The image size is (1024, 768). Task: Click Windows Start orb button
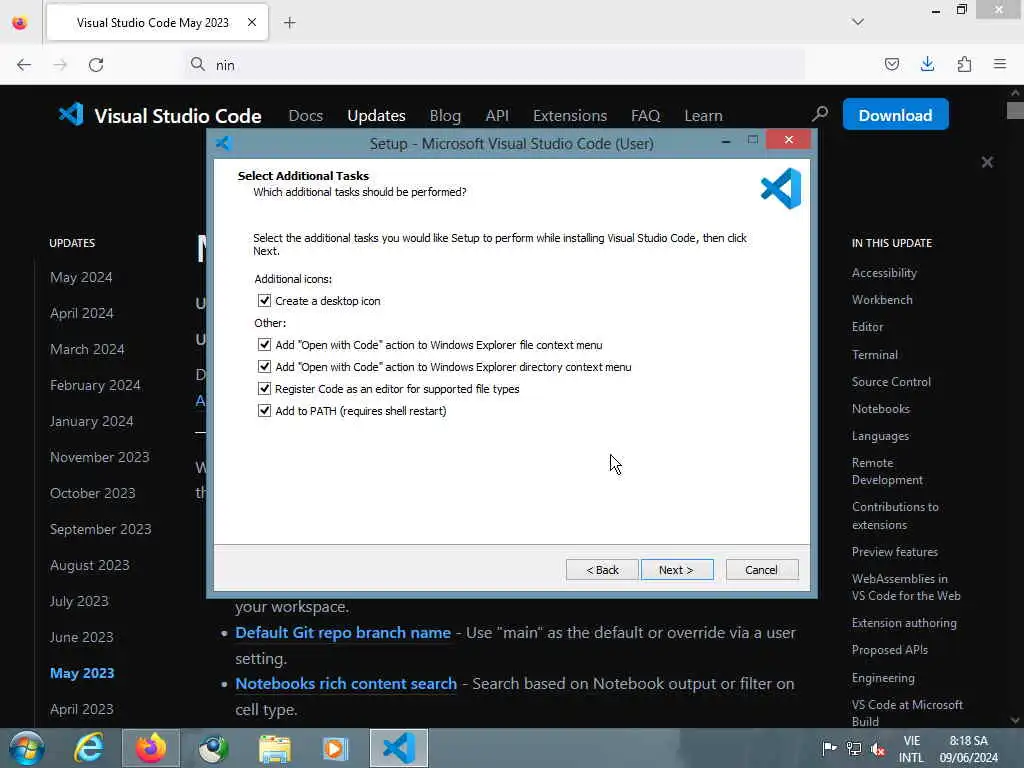(26, 748)
